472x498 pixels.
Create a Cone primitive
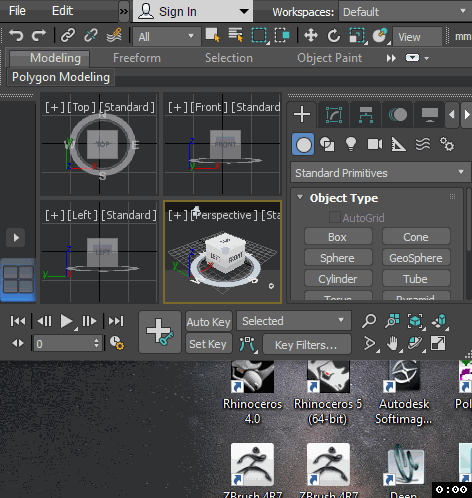(x=416, y=237)
